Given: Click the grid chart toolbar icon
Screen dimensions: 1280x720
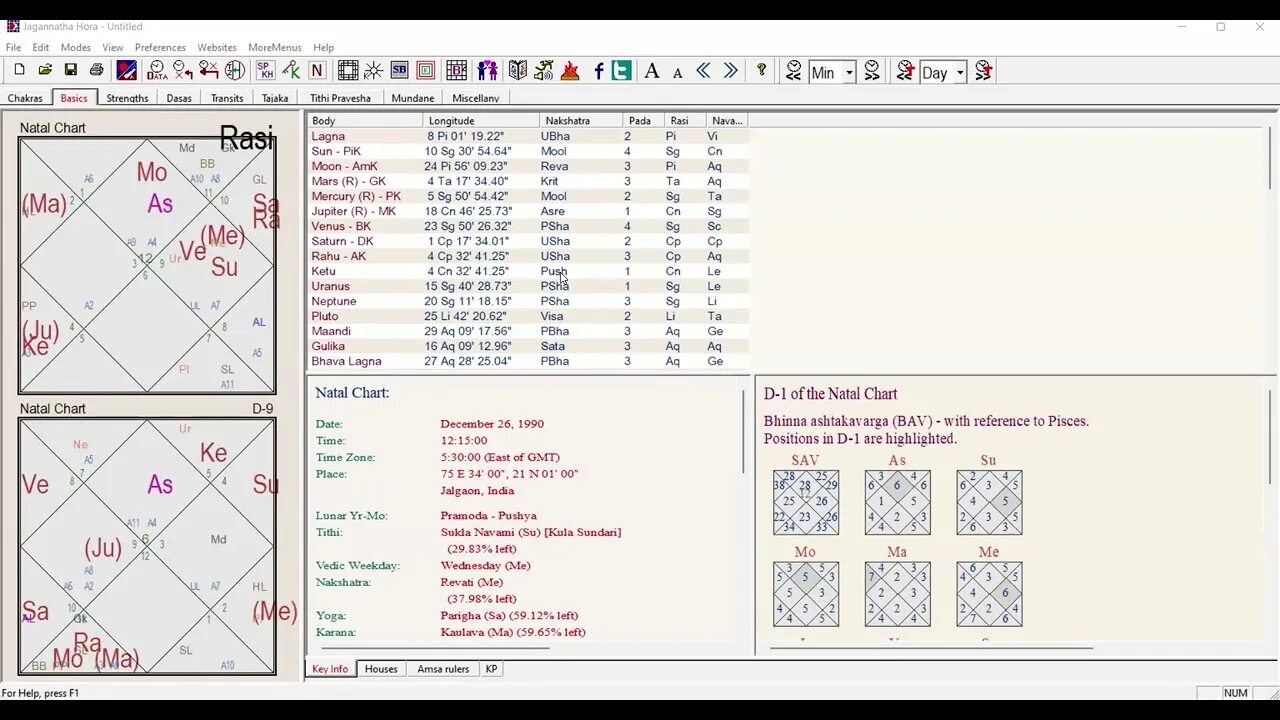Looking at the screenshot, I should 347,70.
